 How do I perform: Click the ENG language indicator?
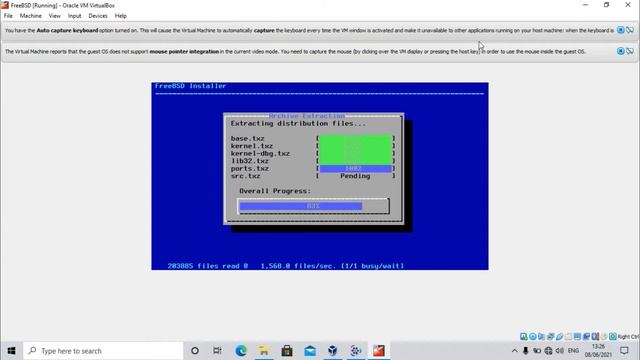coord(573,351)
